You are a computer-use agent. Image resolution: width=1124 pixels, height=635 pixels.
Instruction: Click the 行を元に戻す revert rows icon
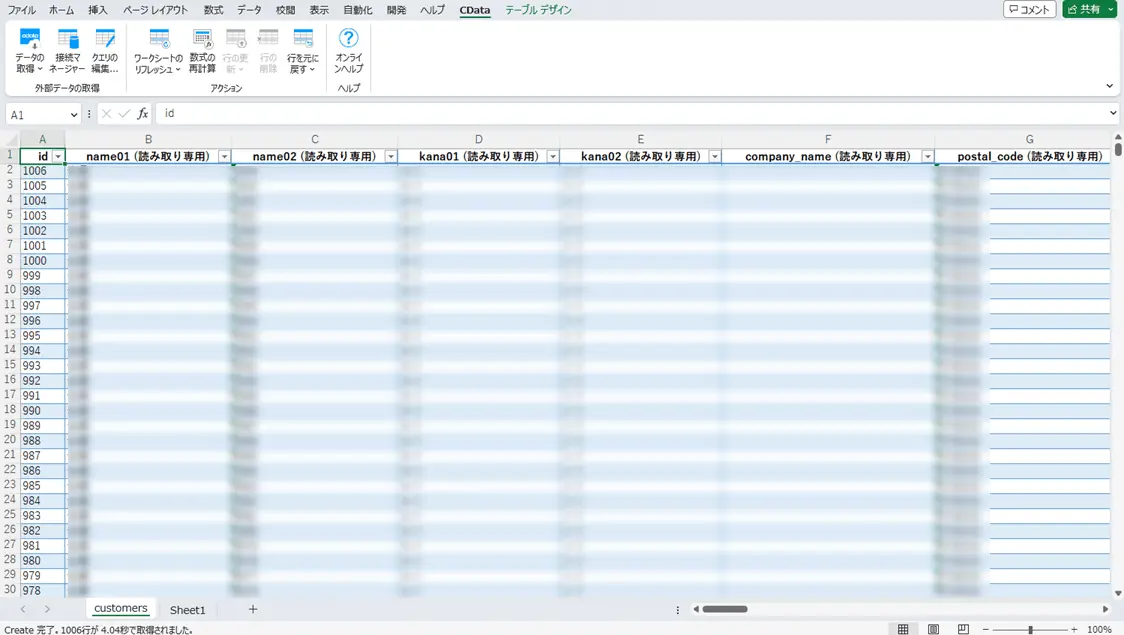click(303, 51)
